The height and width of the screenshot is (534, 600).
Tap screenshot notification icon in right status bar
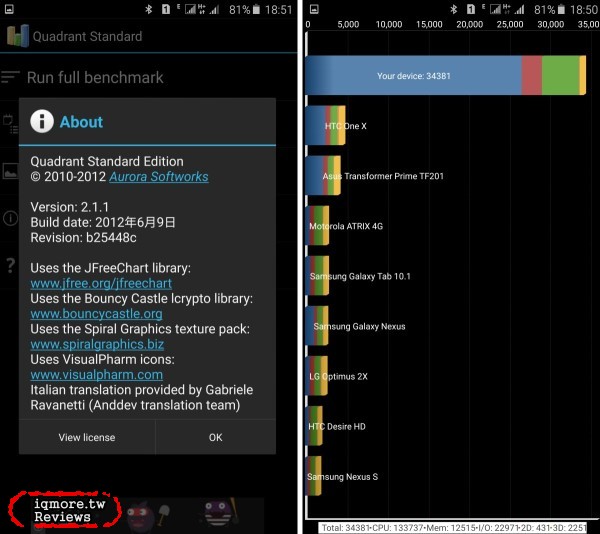pos(314,9)
